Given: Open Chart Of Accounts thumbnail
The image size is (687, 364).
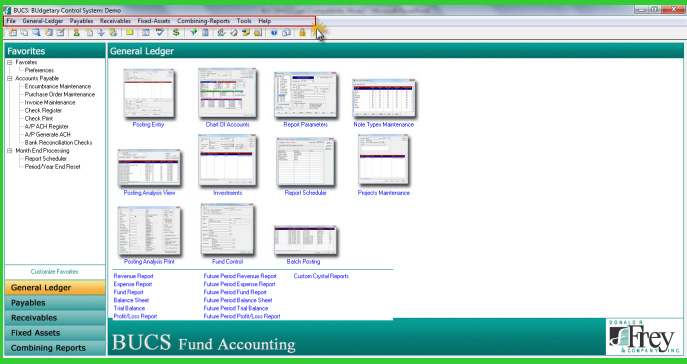Looking at the screenshot, I should [227, 93].
